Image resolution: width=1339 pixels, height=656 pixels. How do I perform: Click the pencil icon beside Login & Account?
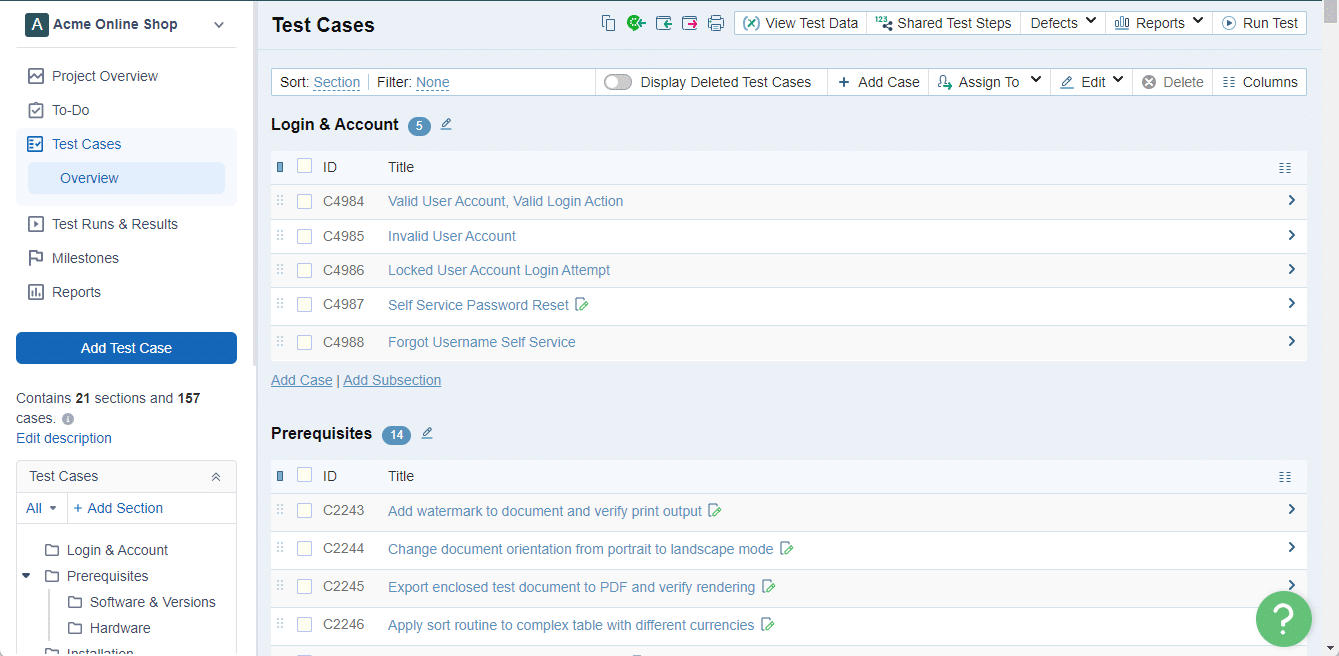coord(447,124)
